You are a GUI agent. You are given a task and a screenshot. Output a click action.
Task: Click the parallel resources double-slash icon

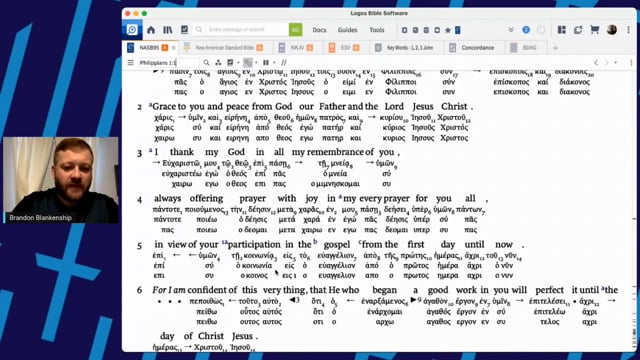pos(284,63)
